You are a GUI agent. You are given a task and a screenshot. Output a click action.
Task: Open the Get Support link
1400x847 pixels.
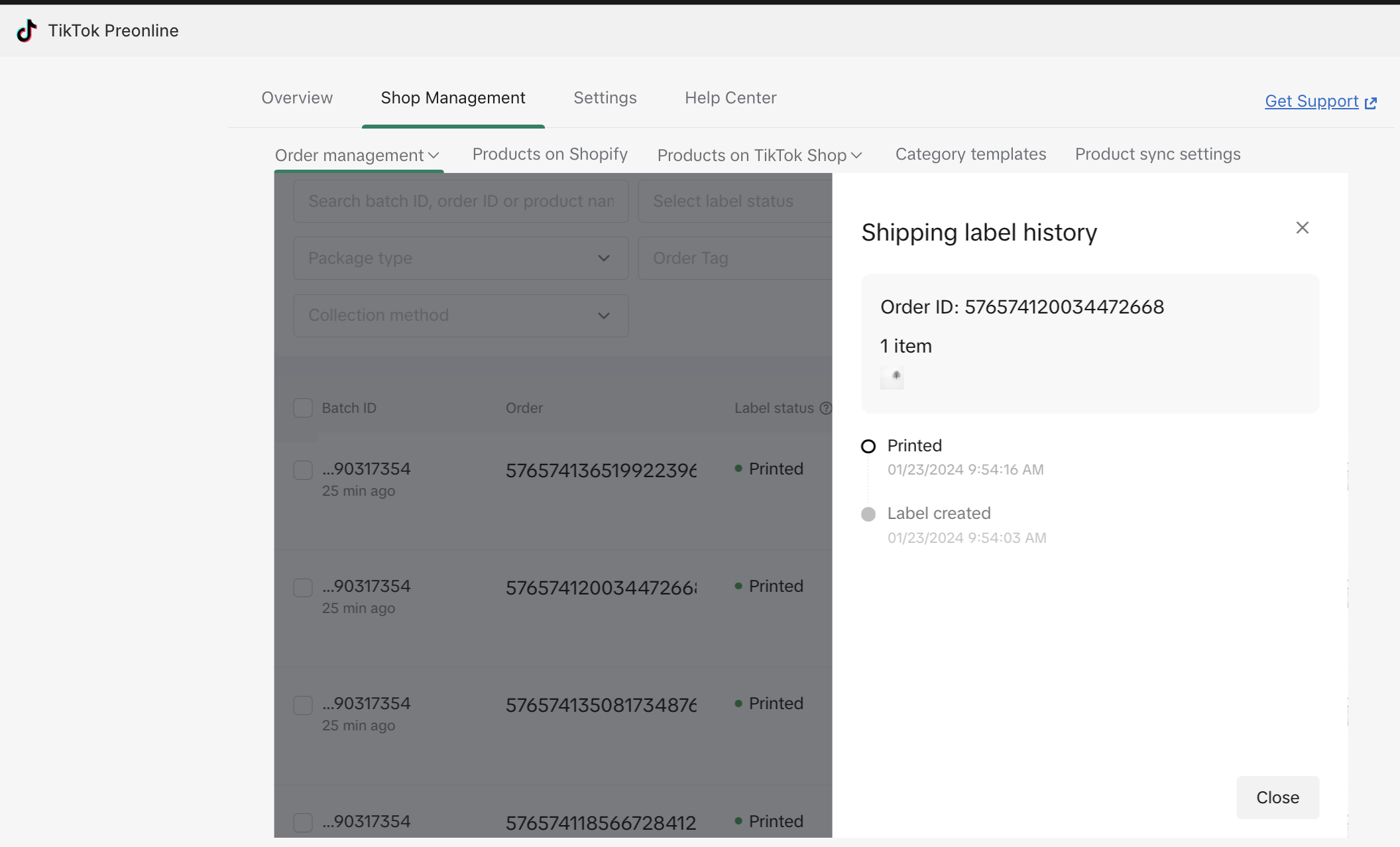(1311, 101)
